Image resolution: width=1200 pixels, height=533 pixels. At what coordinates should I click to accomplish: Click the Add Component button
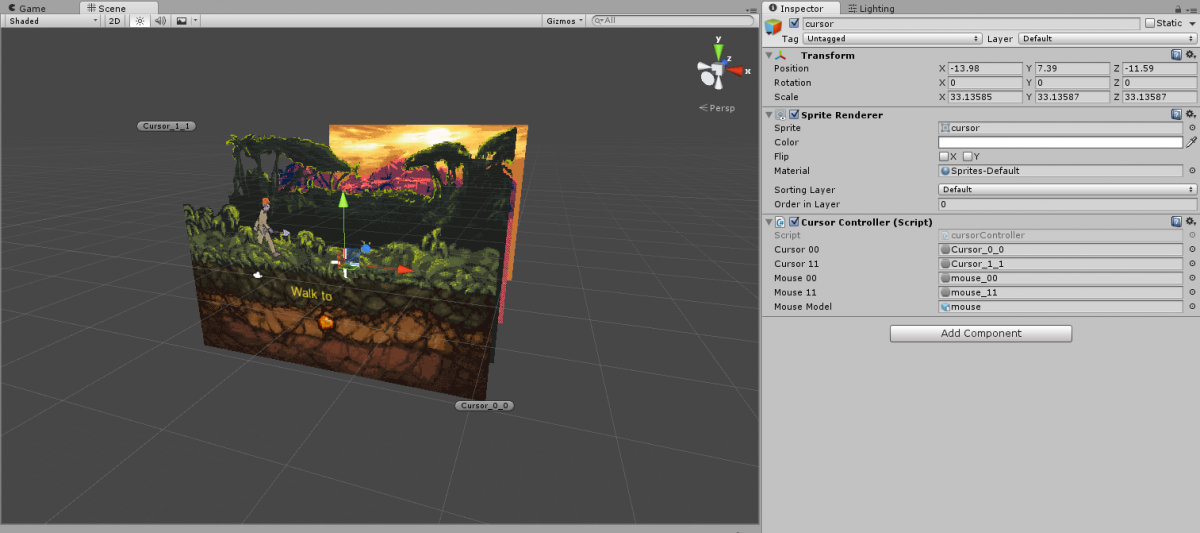980,333
